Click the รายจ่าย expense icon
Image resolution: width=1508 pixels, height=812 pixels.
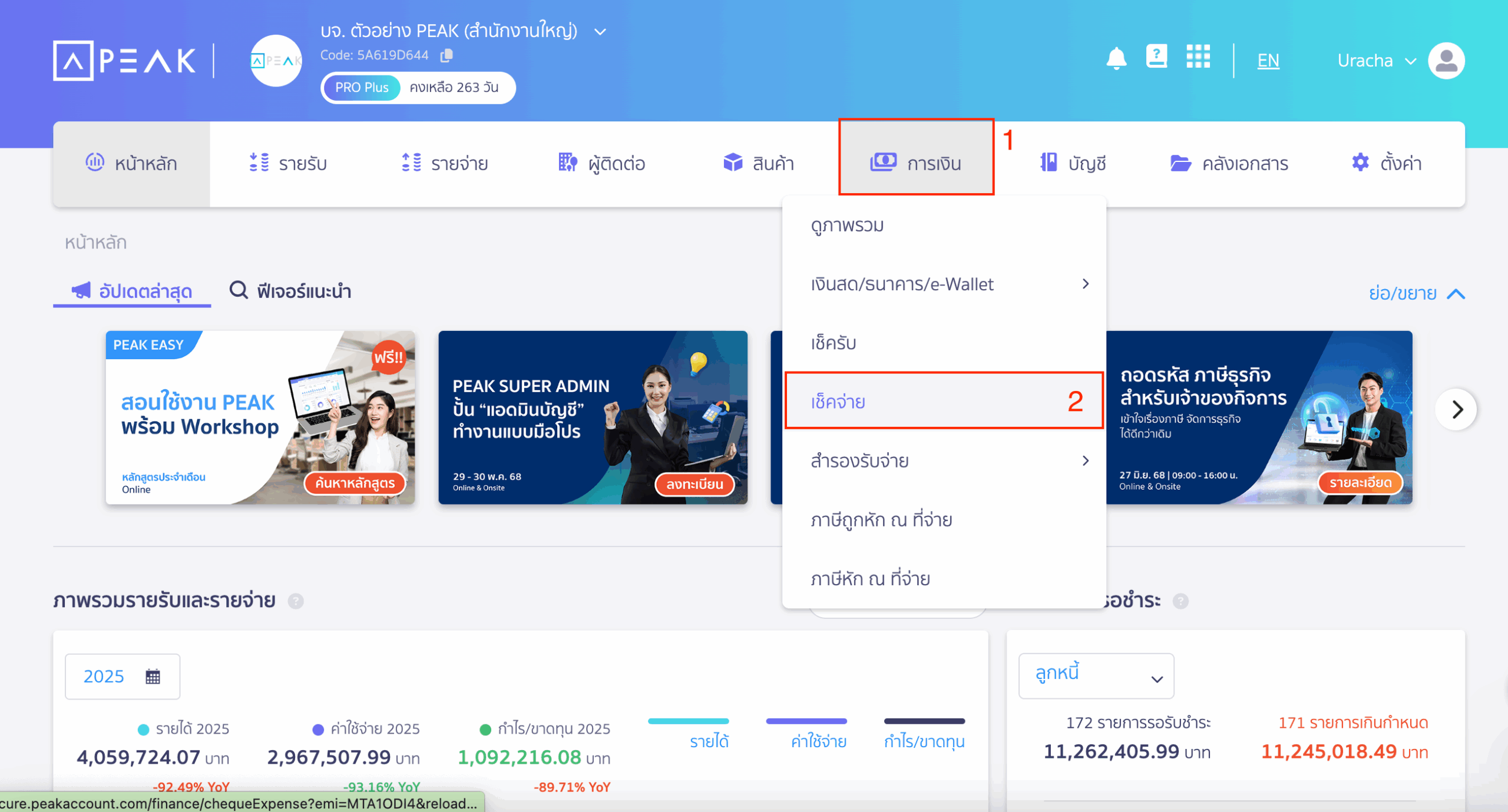(411, 162)
